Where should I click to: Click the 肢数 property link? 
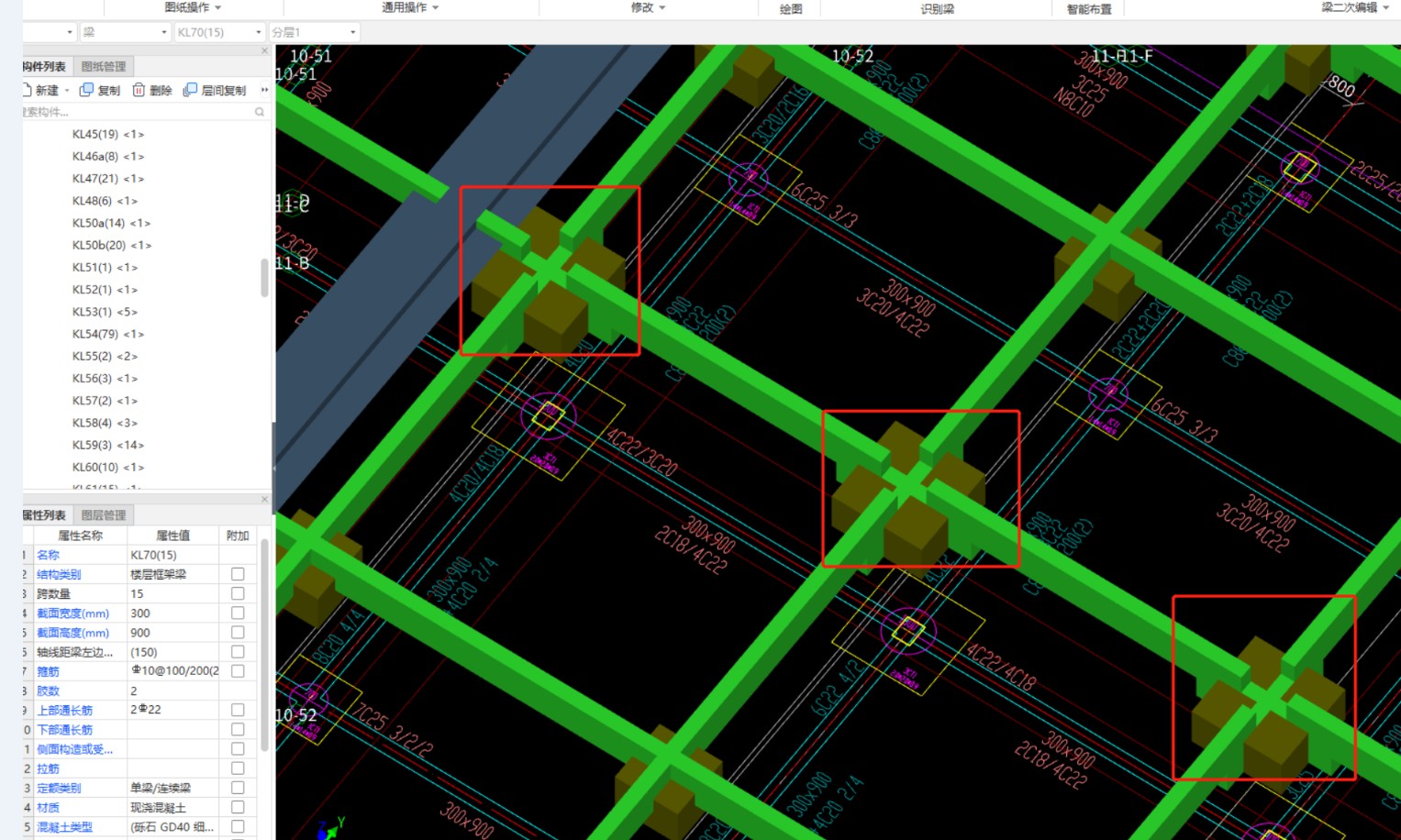[48, 691]
